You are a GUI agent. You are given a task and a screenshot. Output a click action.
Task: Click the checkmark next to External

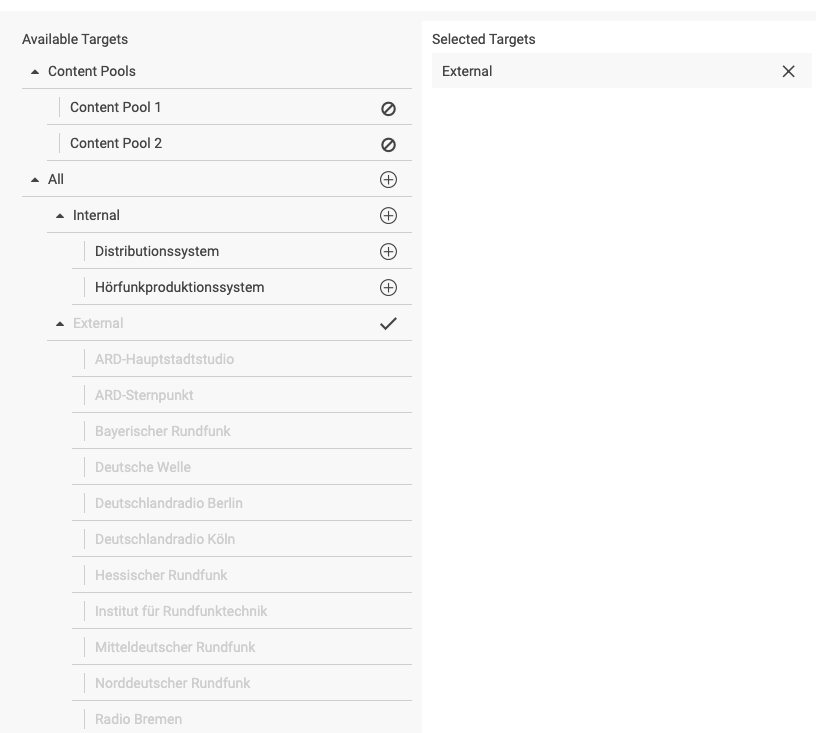388,324
